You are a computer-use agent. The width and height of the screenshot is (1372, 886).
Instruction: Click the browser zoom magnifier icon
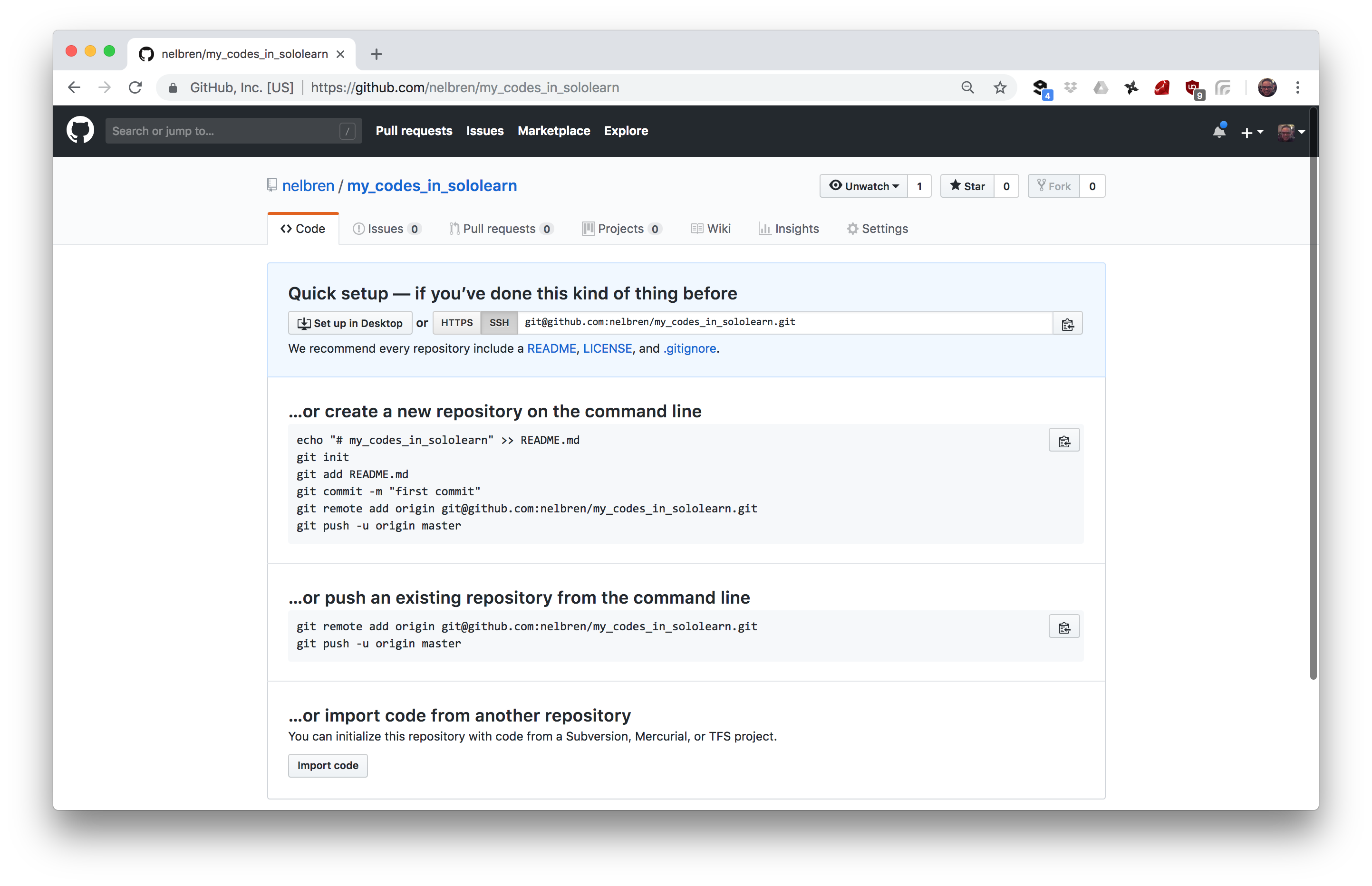pyautogui.click(x=967, y=87)
